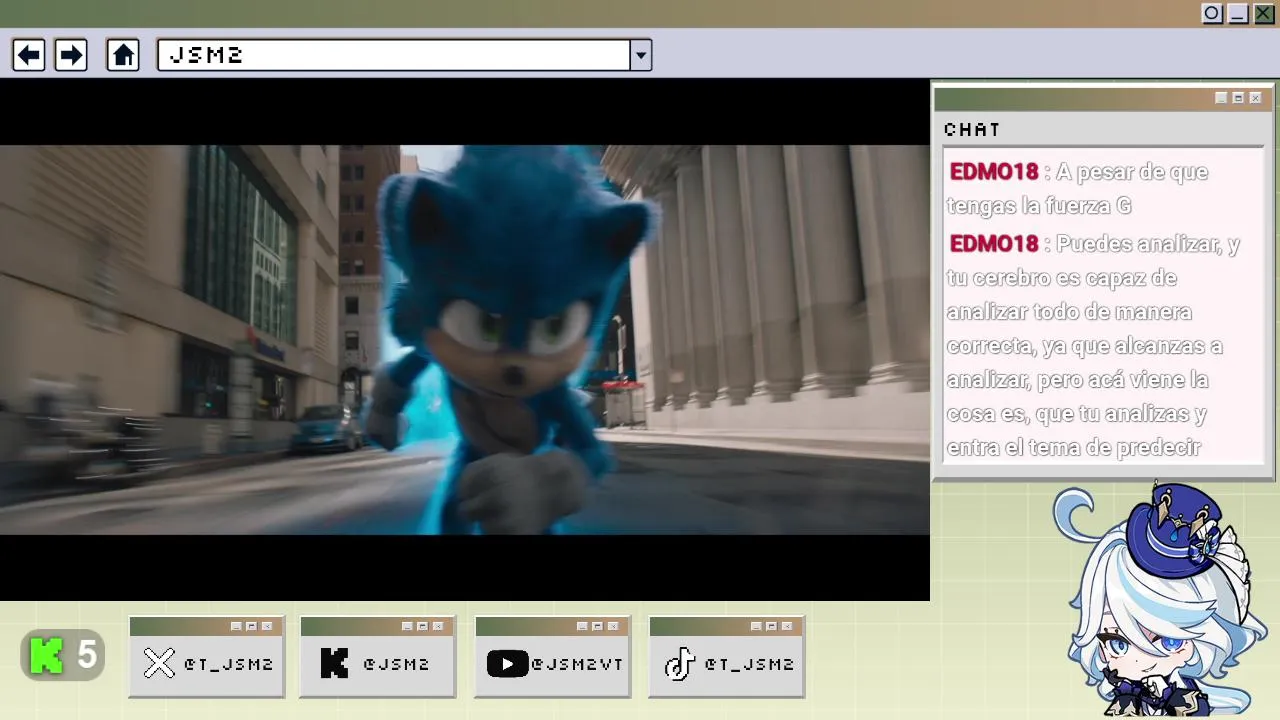
Task: Click the Kick logo beside @JSM2
Action: click(x=334, y=663)
